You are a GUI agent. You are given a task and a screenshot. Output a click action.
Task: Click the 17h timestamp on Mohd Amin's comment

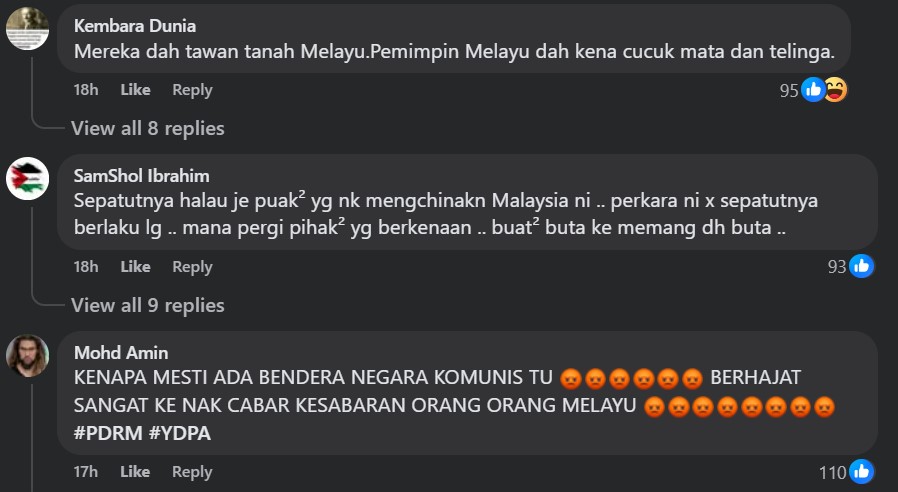click(x=85, y=471)
